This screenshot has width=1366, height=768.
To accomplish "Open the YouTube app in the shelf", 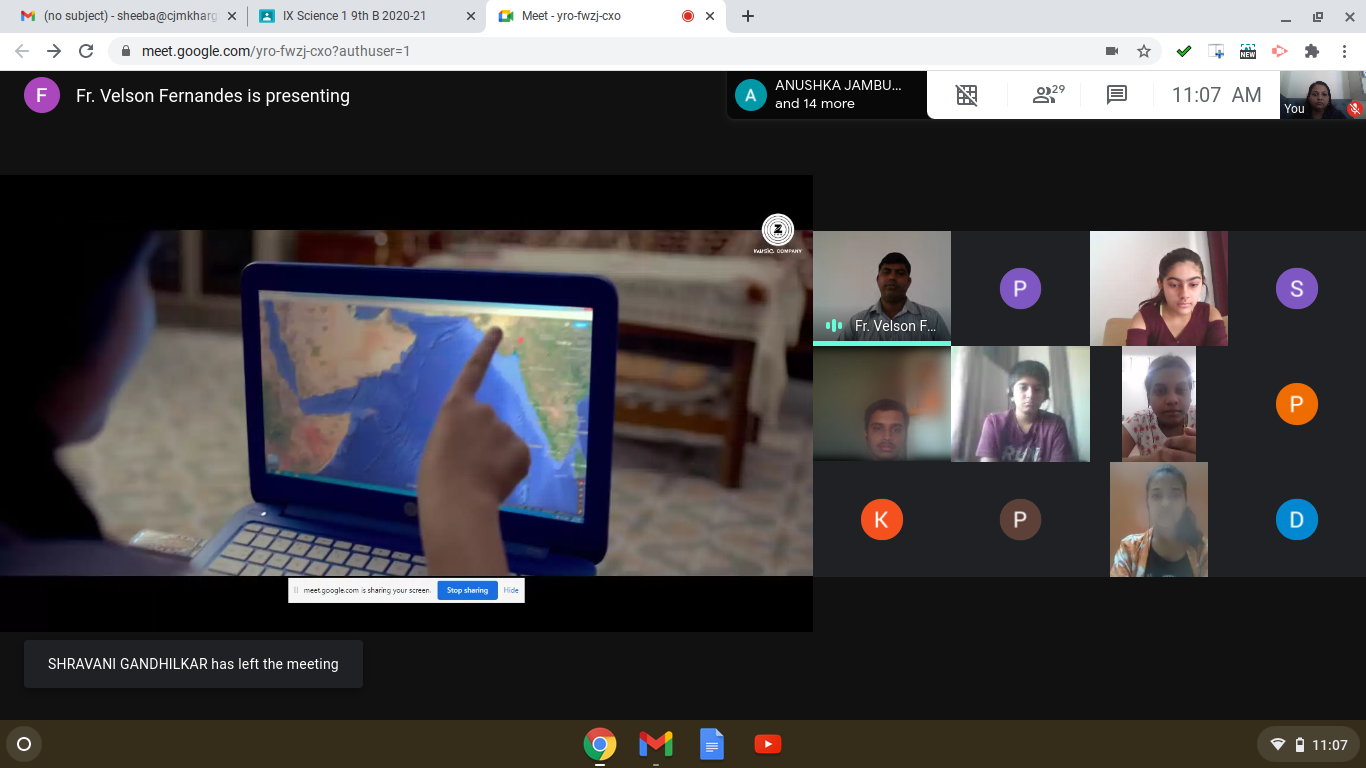I will pyautogui.click(x=768, y=744).
